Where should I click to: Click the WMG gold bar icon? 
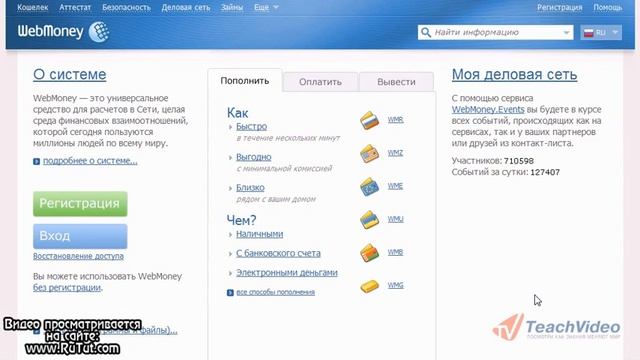pos(369,286)
